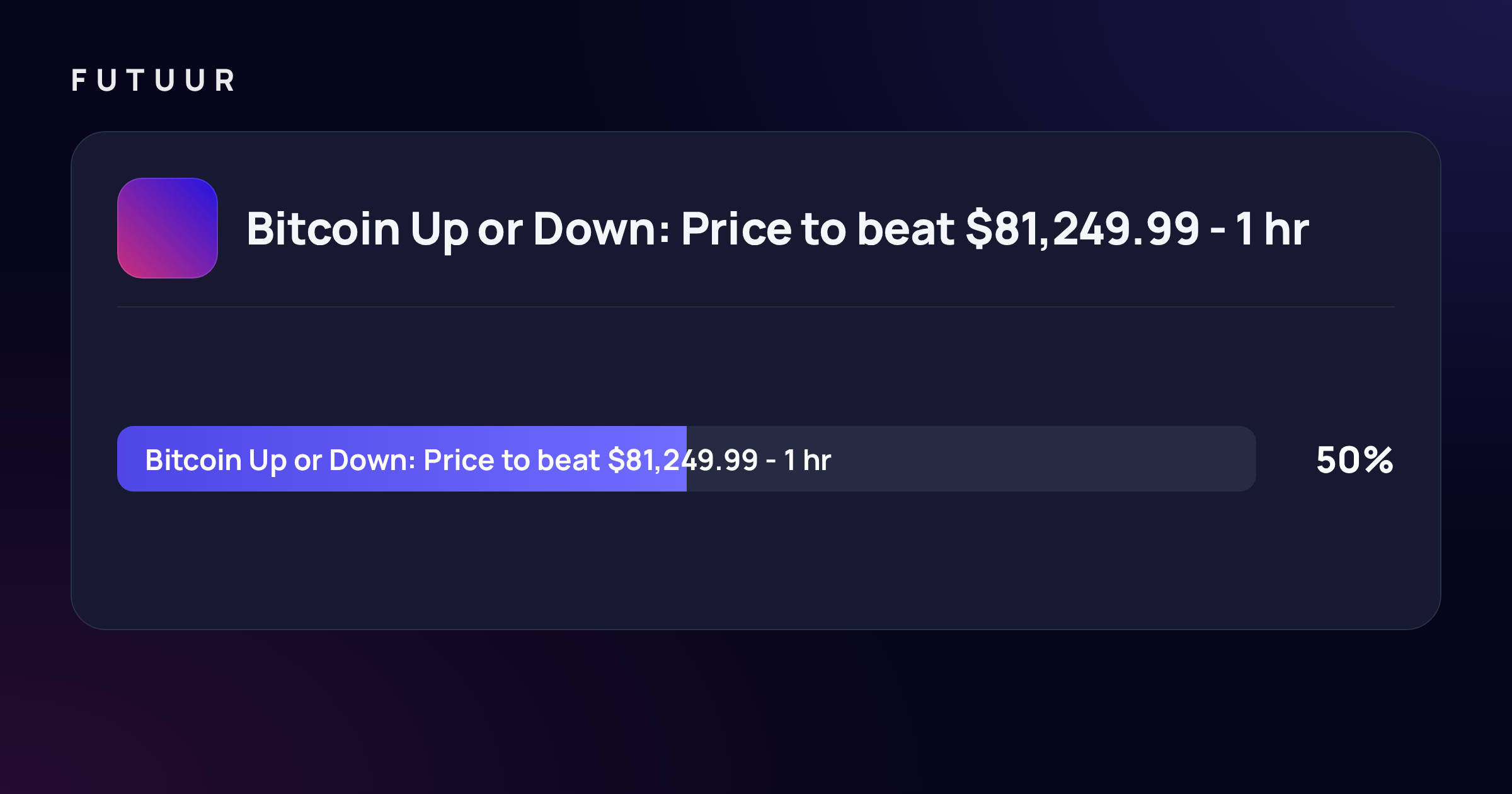Click the word "Bitcoin" in the heading
Image resolution: width=1512 pixels, height=794 pixels.
pyautogui.click(x=323, y=229)
